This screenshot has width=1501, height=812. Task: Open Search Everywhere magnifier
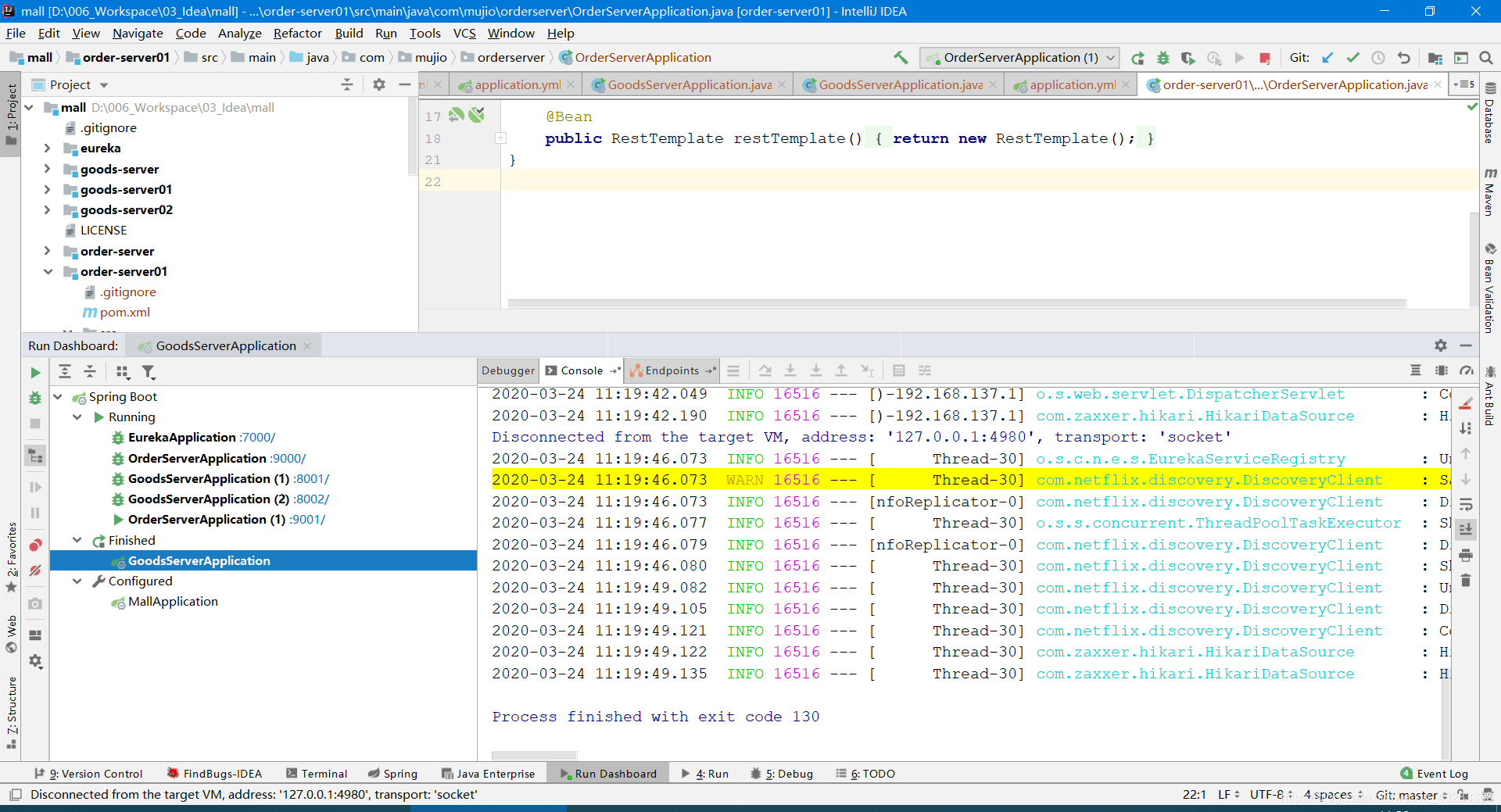[x=1486, y=58]
